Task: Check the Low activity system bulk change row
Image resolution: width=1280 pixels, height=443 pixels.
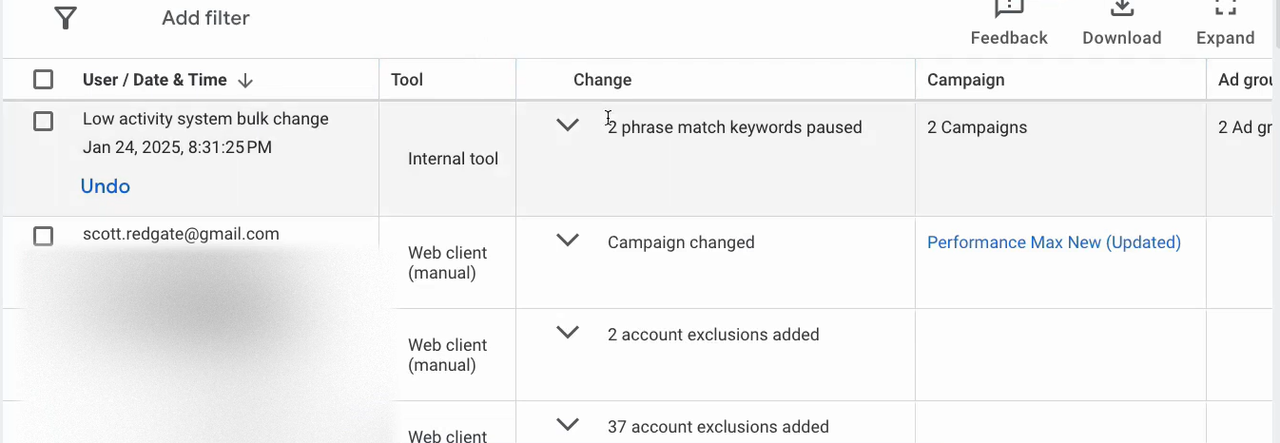Action: (x=43, y=121)
